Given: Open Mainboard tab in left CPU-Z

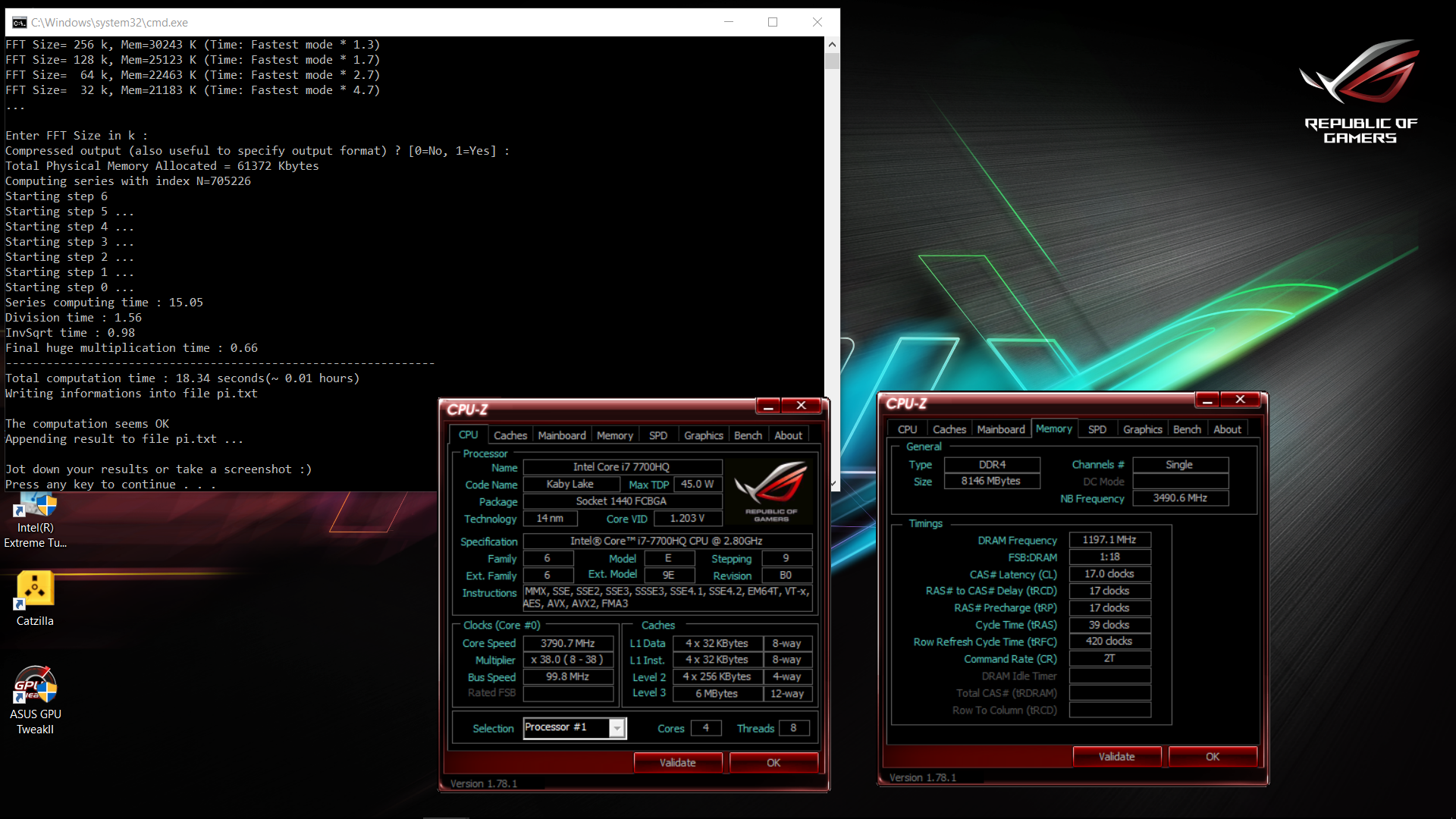Looking at the screenshot, I should click(562, 435).
